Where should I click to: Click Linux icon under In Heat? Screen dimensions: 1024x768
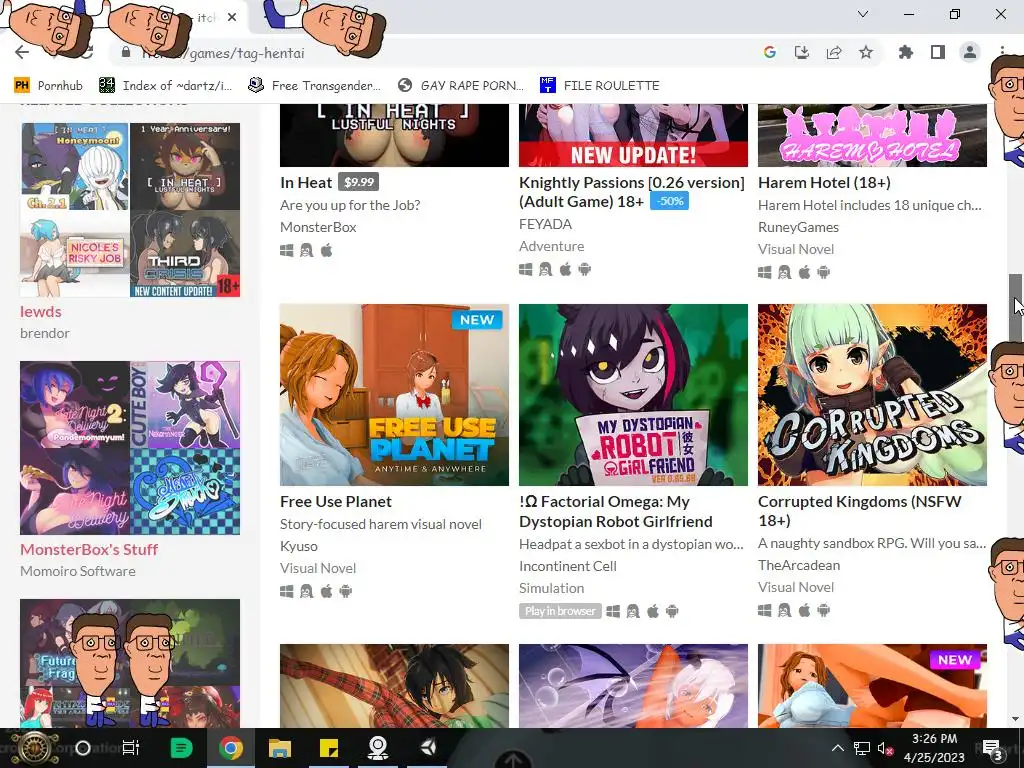[306, 250]
